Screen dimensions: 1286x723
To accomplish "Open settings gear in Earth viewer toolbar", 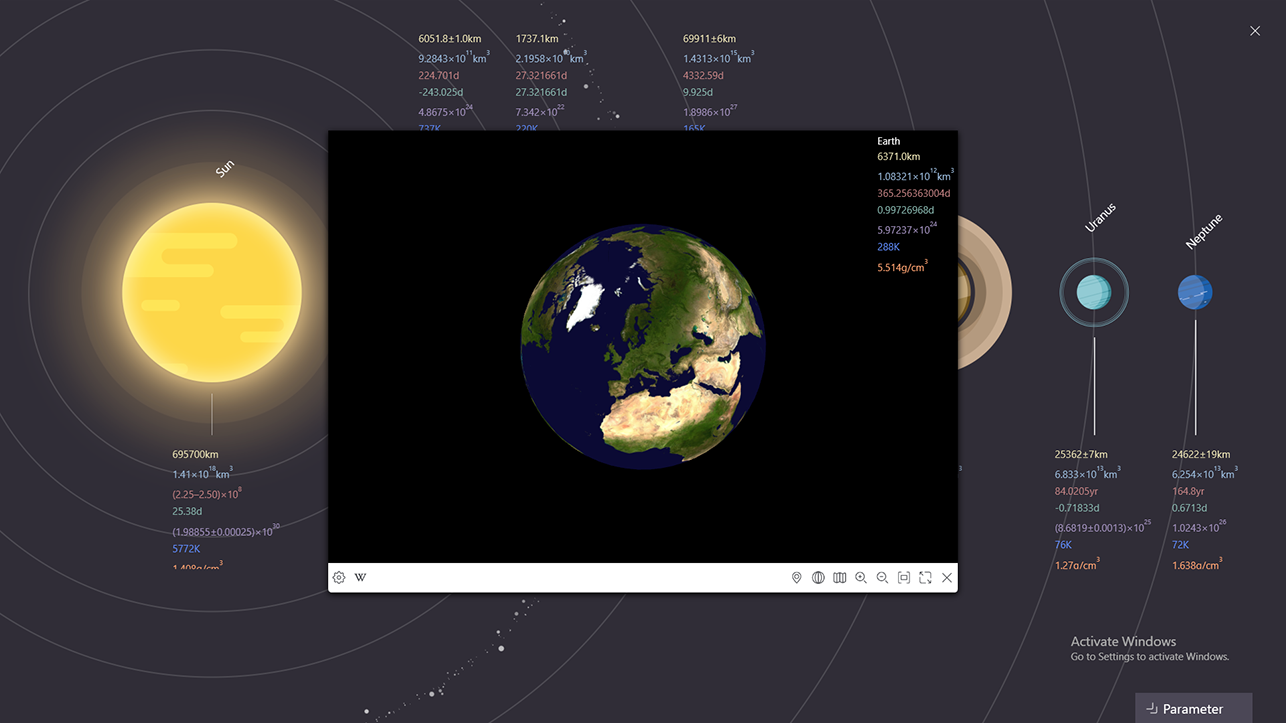I will click(339, 577).
